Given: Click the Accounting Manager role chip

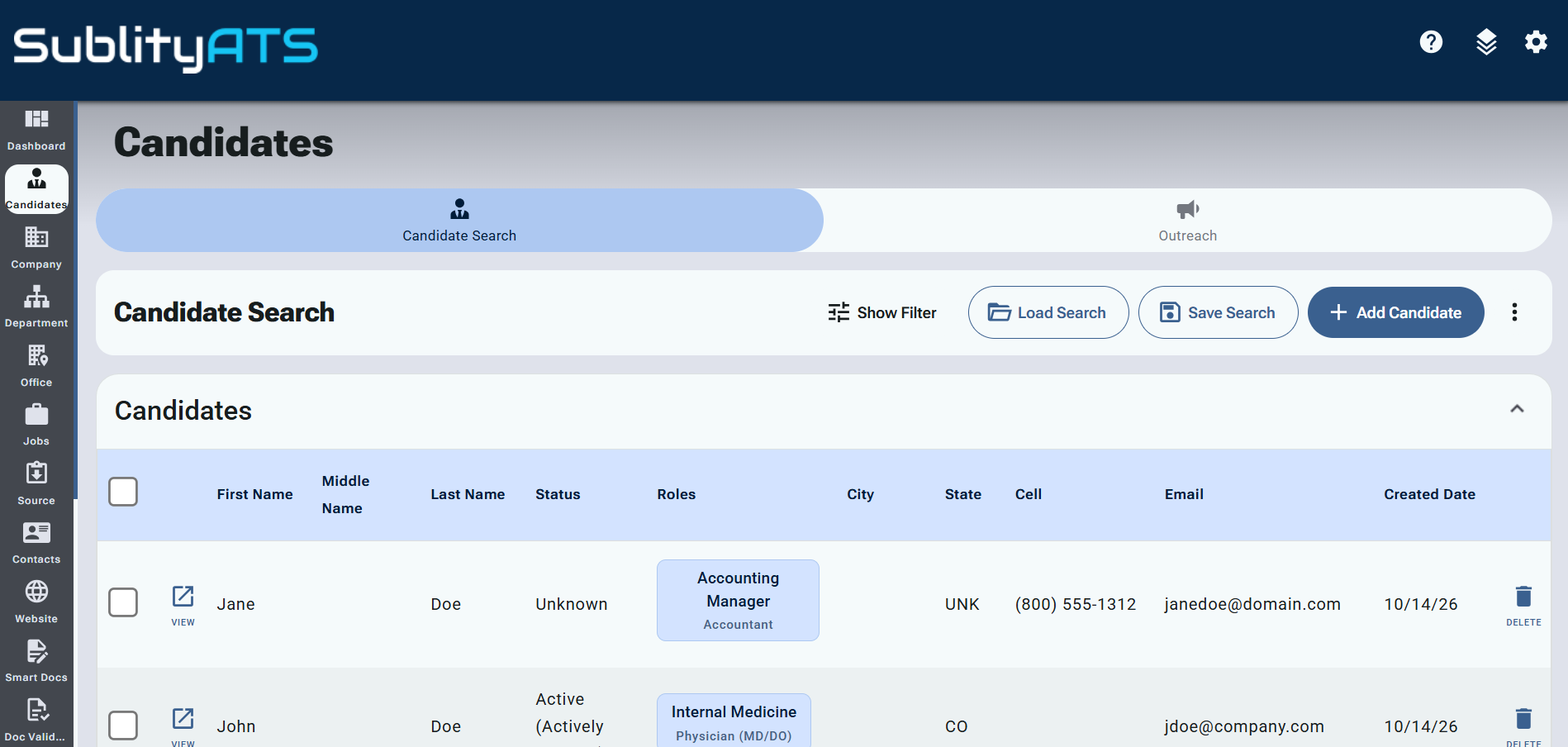Looking at the screenshot, I should (x=738, y=600).
